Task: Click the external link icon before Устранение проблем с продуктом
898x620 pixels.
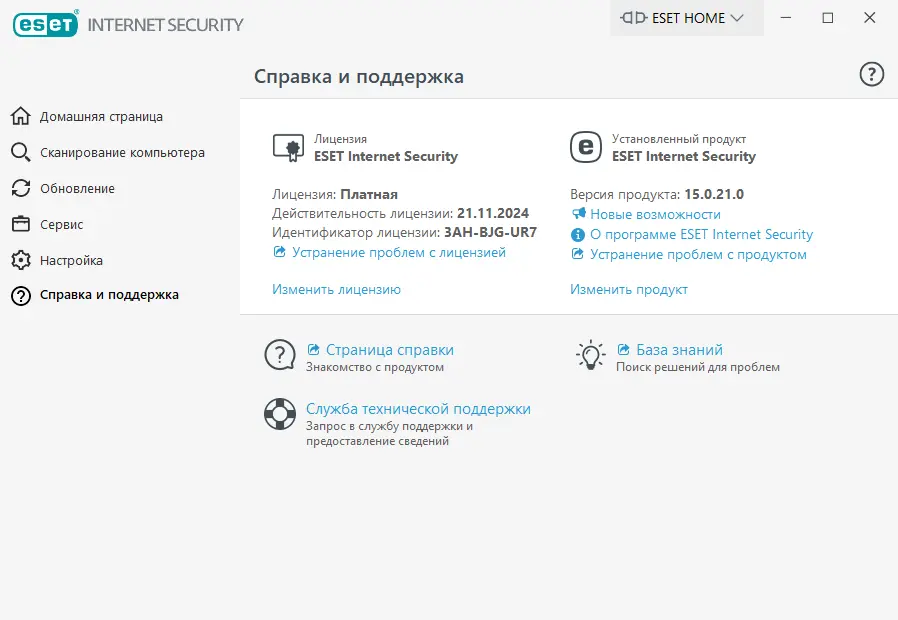Action: click(578, 254)
